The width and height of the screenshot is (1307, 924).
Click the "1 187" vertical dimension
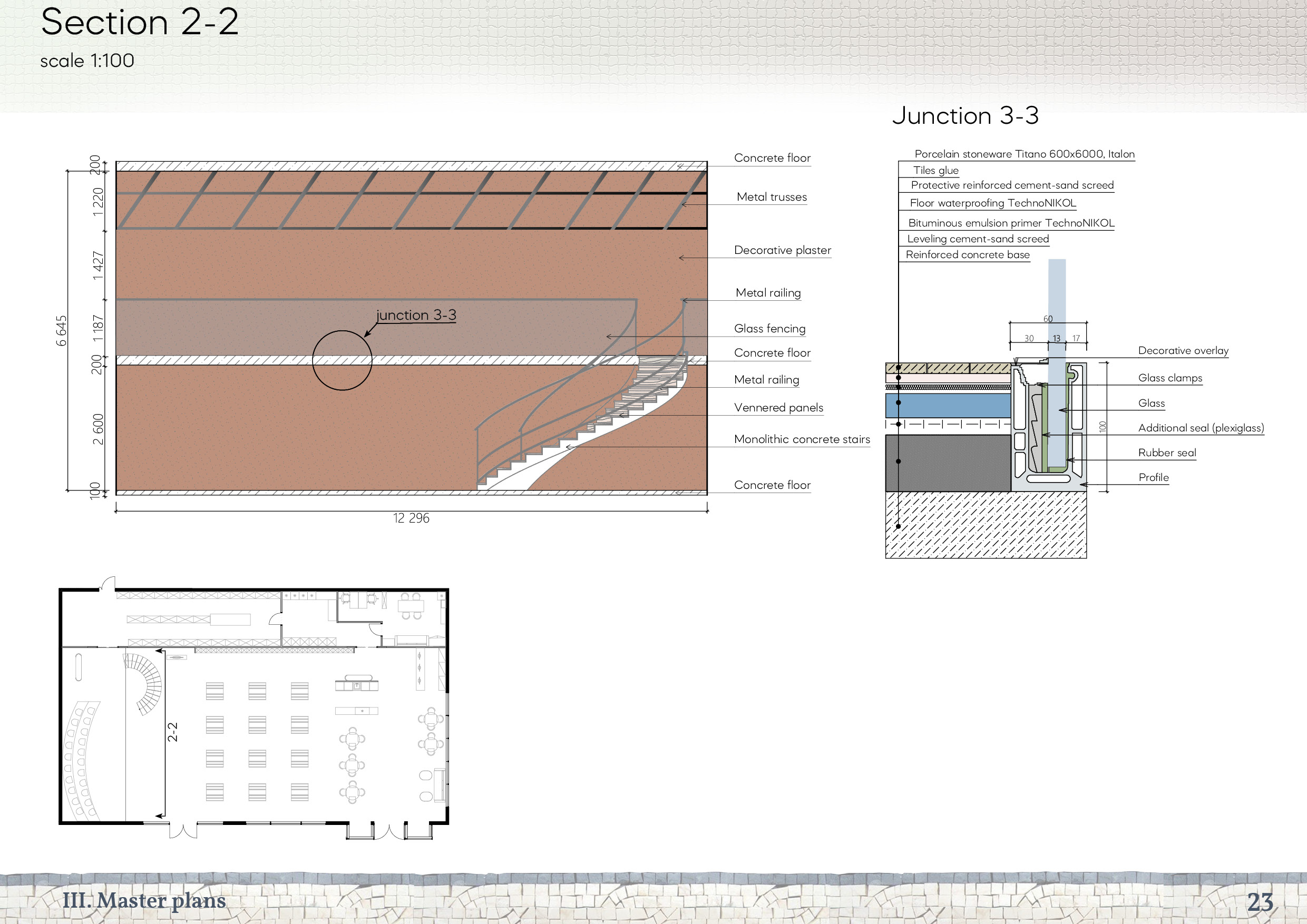tap(98, 328)
